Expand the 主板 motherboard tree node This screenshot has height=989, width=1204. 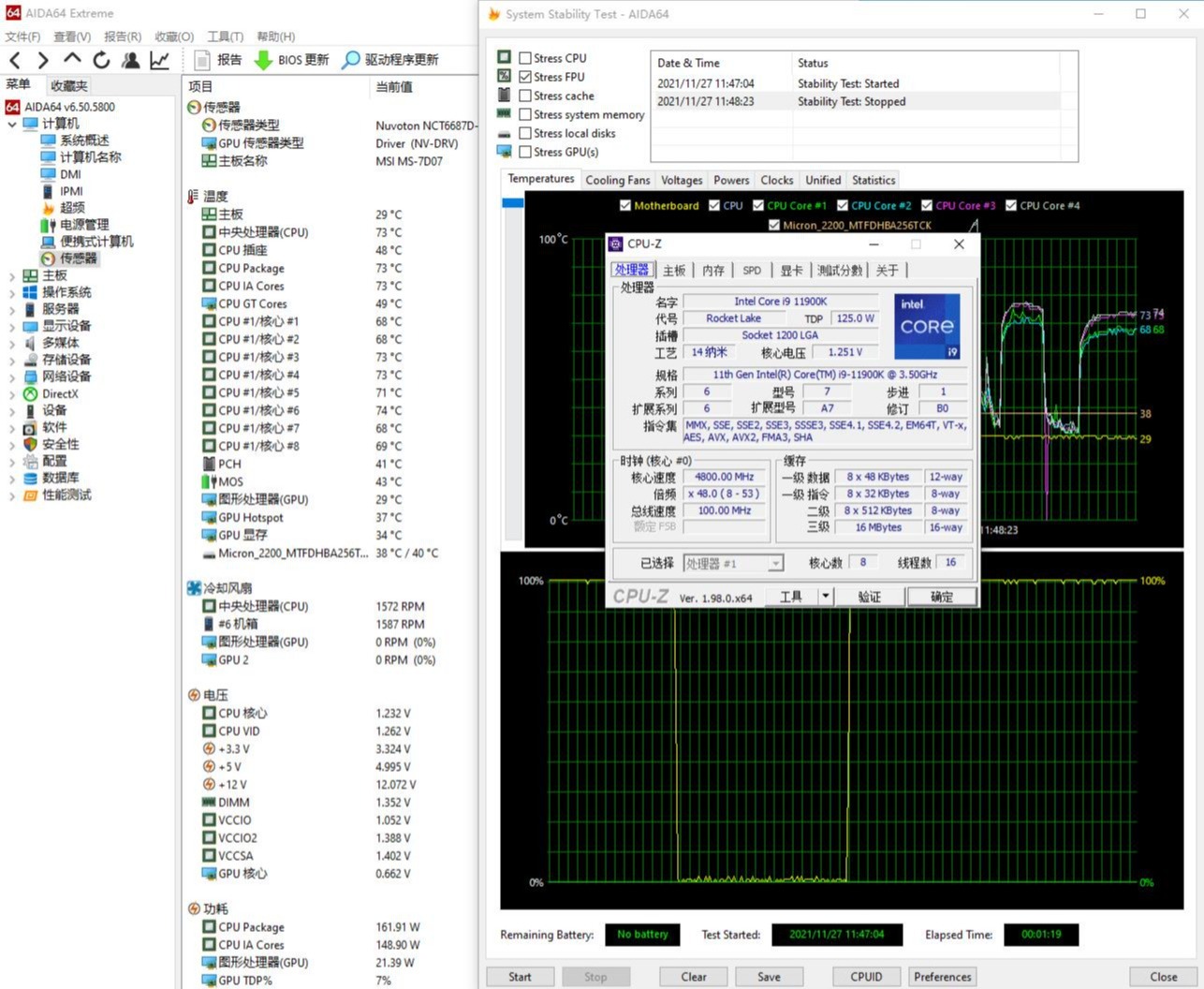12,275
